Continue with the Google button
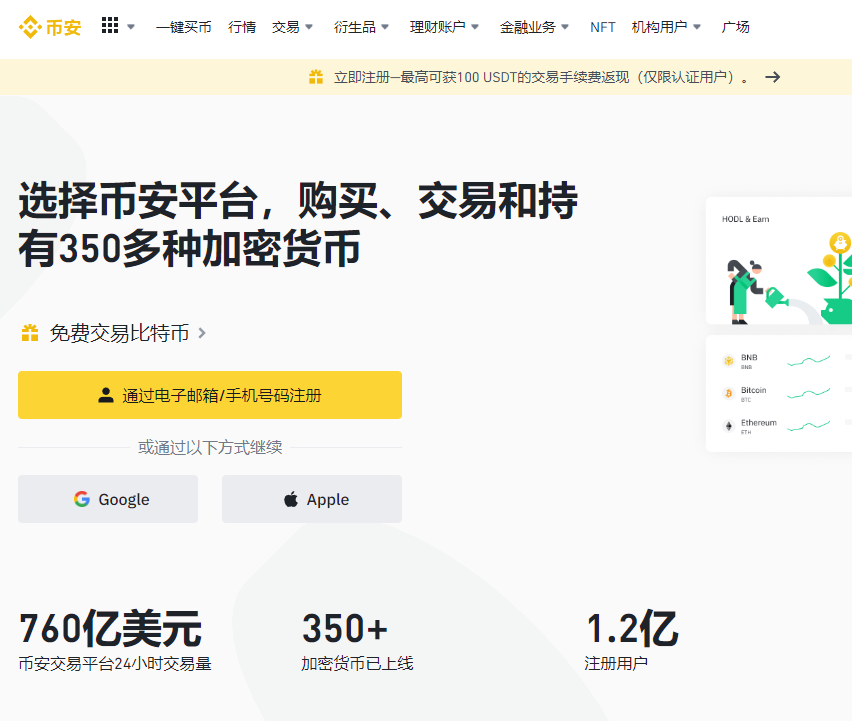Viewport: 852px width, 721px height. (x=107, y=498)
